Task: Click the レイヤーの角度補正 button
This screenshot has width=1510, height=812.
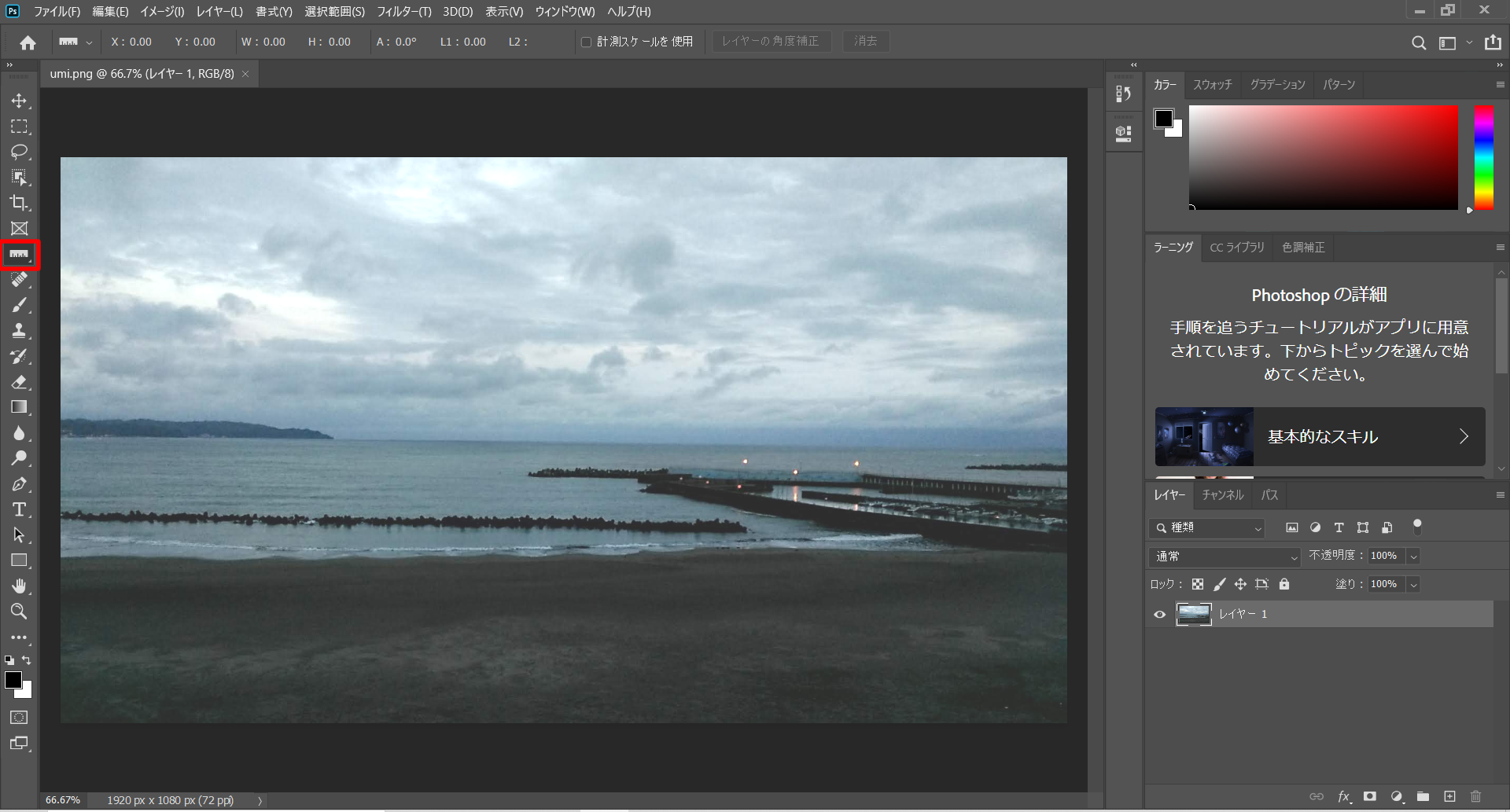Action: point(771,41)
